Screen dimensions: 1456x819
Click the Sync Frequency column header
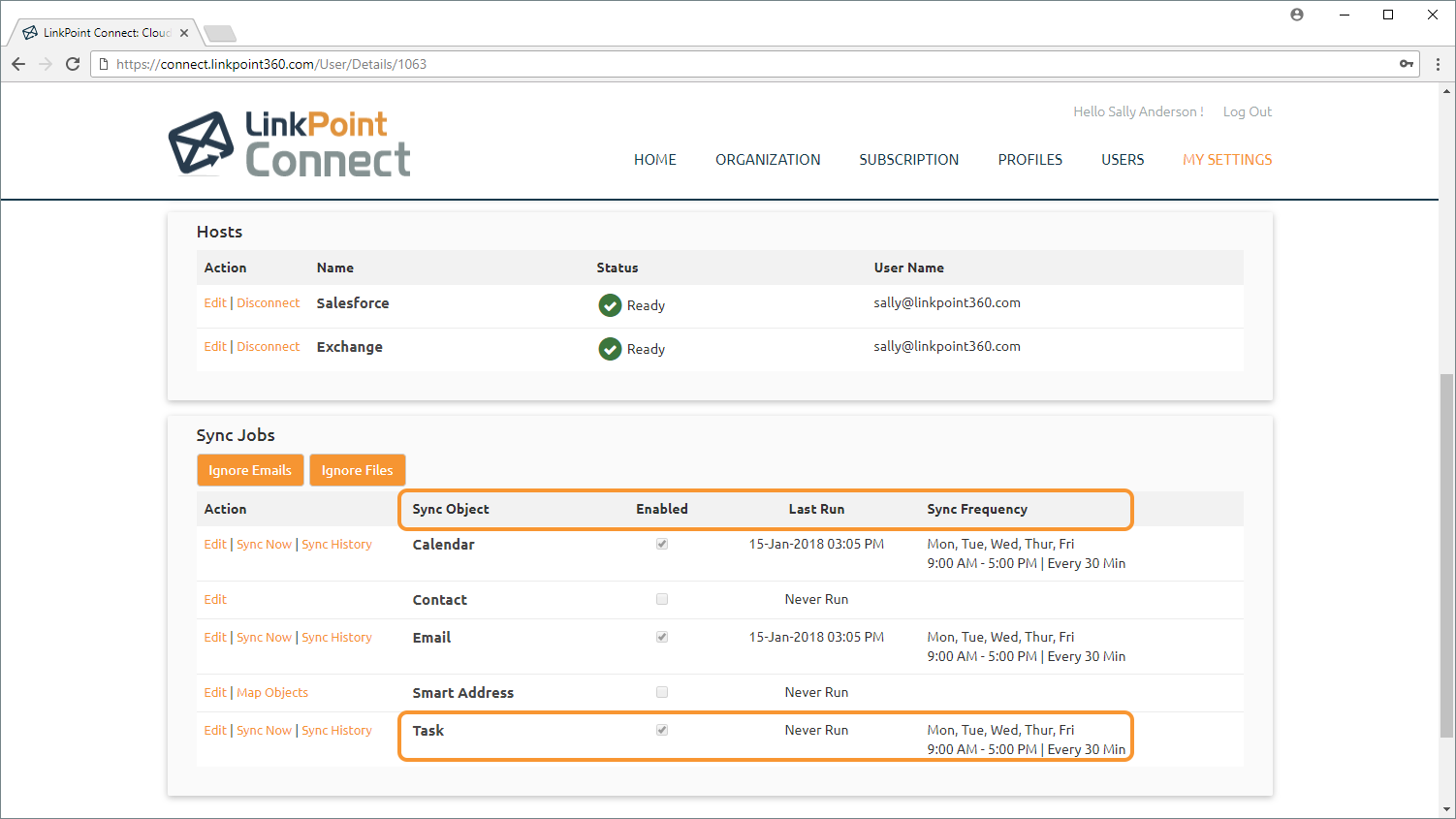pos(977,509)
